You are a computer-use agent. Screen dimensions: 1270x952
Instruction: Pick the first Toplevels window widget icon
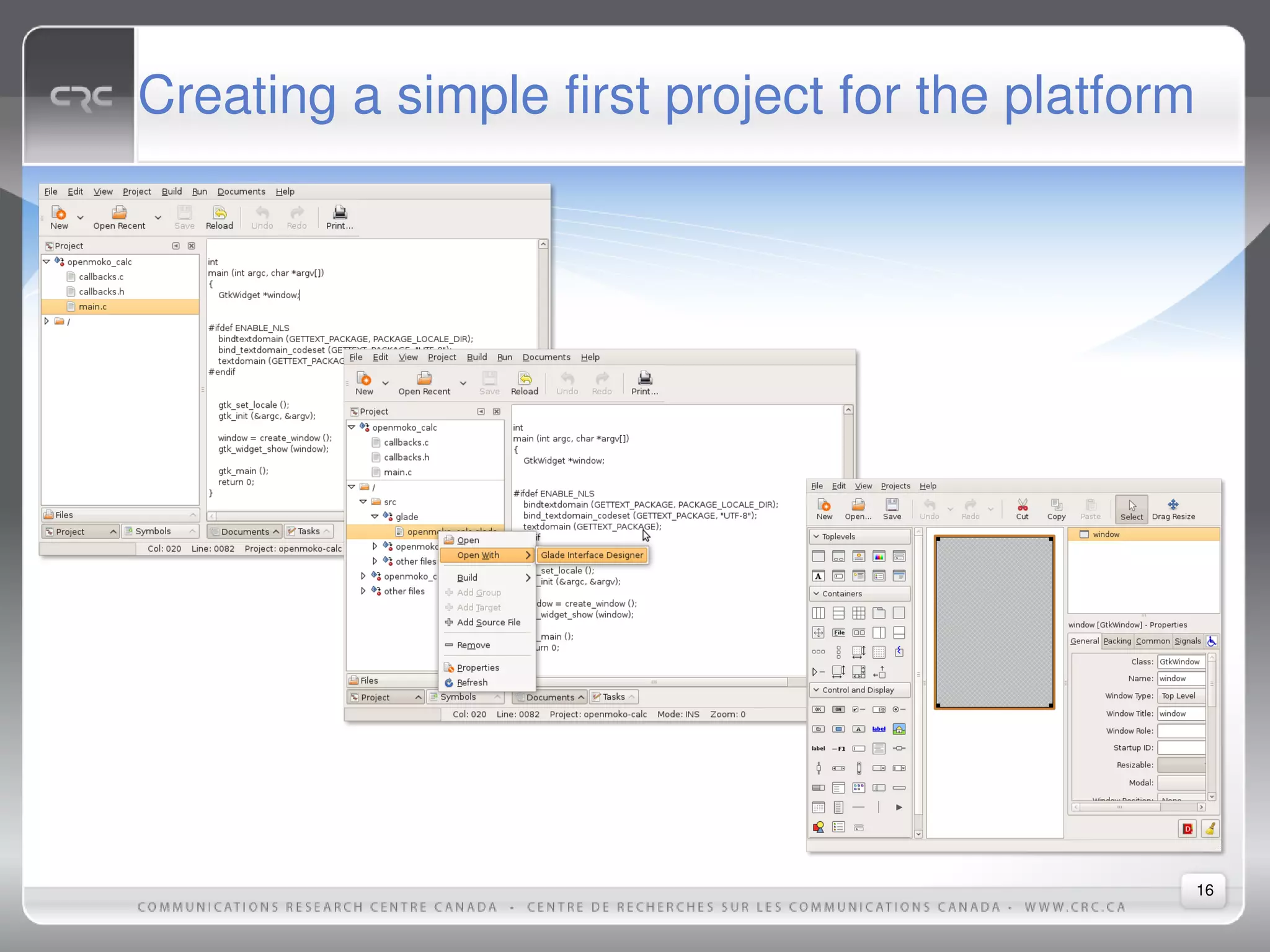(x=819, y=556)
